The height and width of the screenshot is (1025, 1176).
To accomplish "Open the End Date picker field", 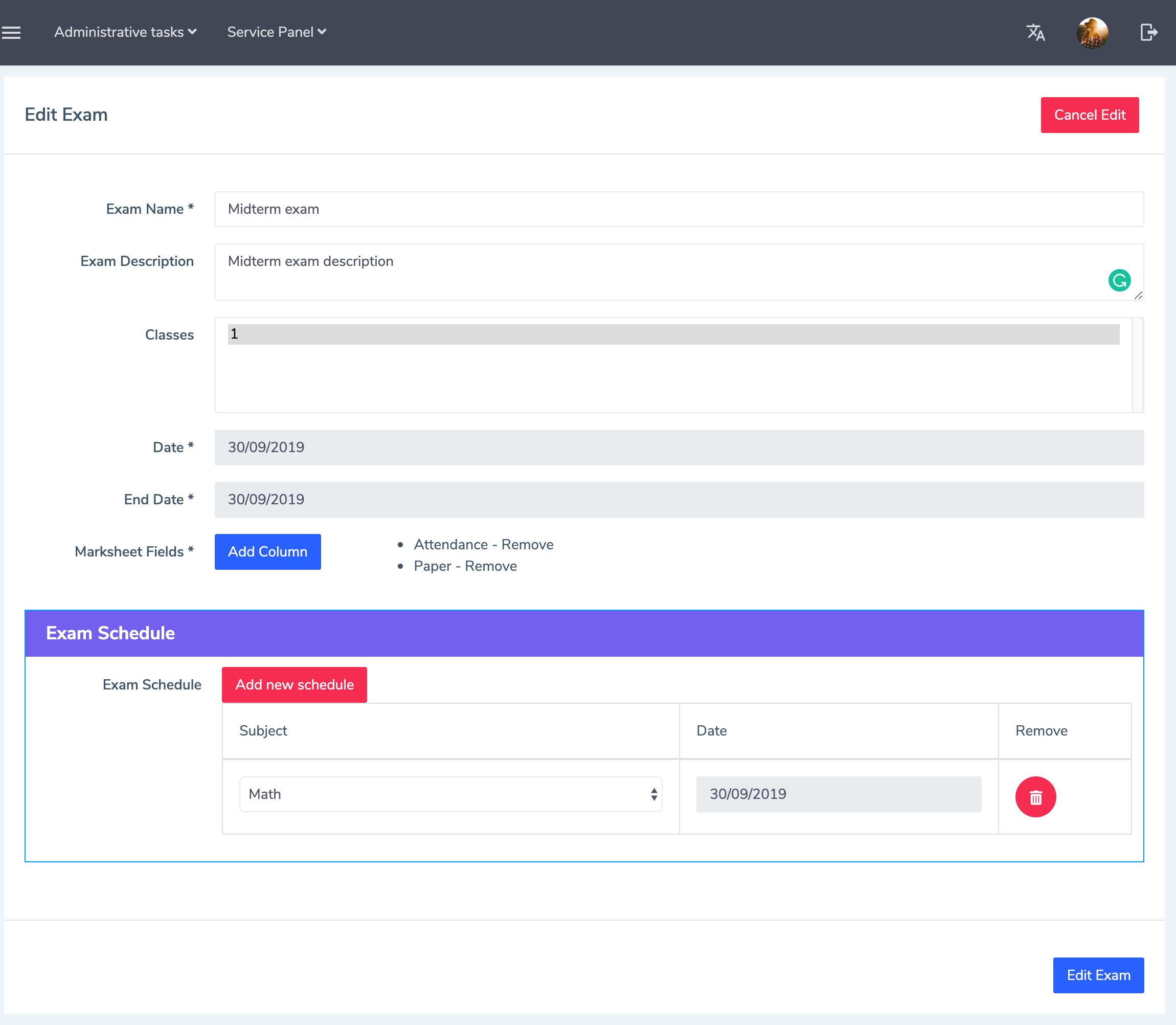I will (x=679, y=499).
